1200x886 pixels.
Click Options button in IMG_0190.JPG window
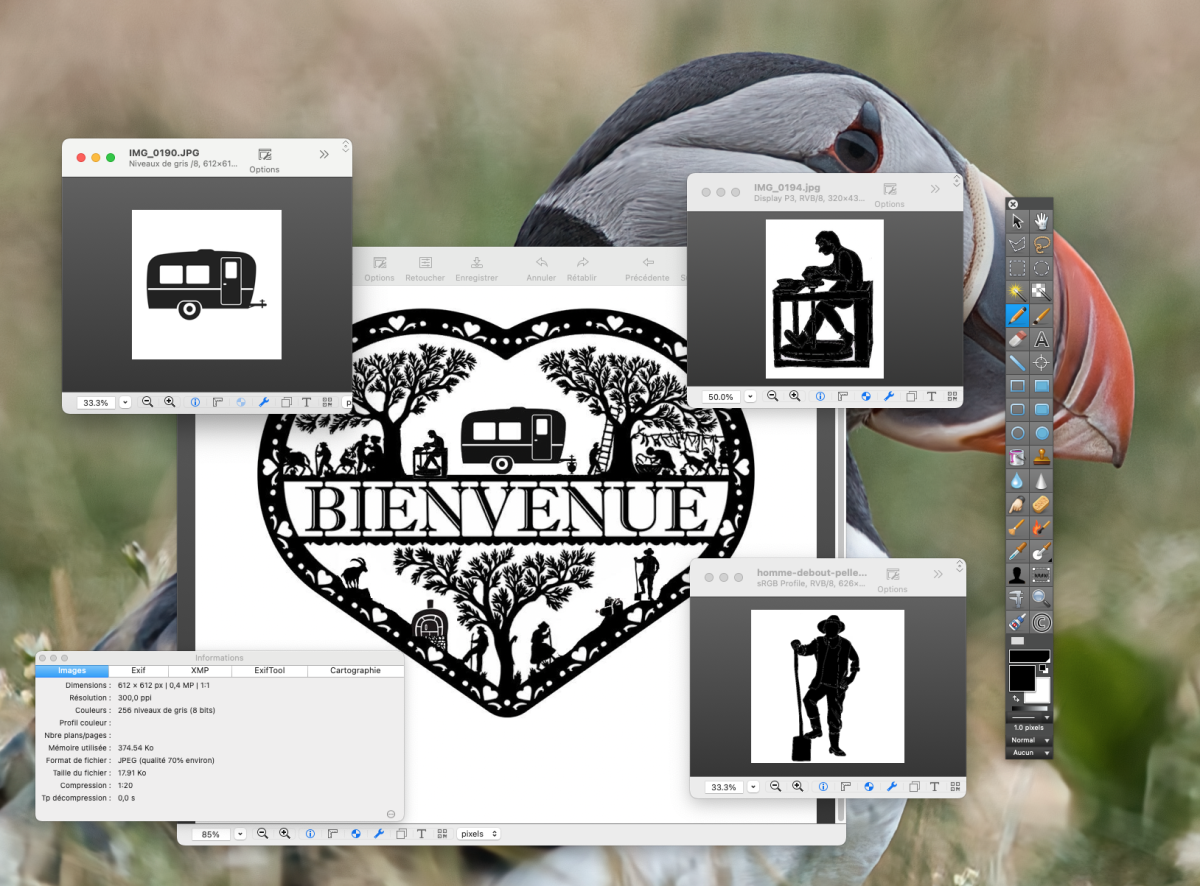point(264,160)
